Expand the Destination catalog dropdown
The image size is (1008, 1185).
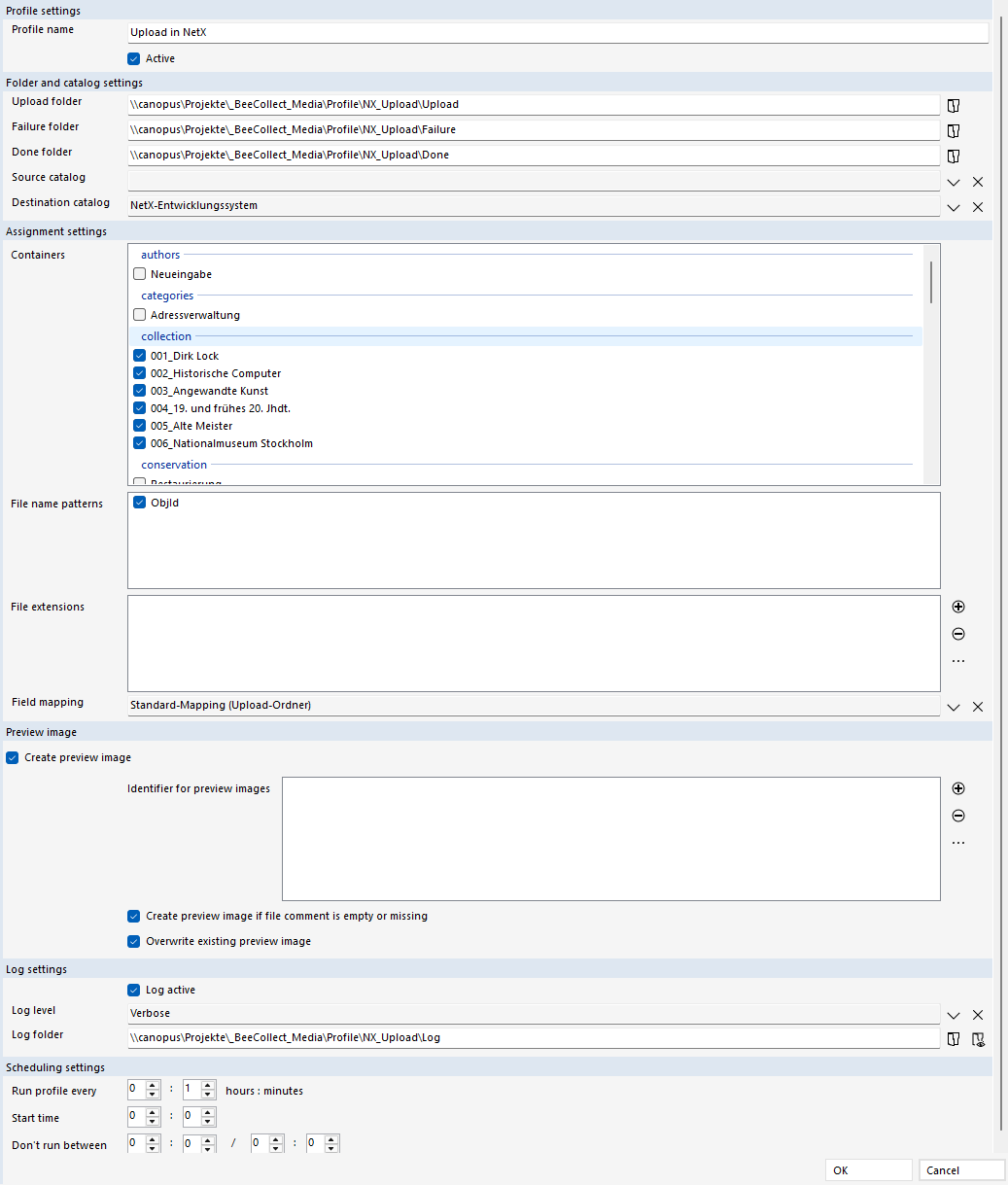click(x=954, y=207)
